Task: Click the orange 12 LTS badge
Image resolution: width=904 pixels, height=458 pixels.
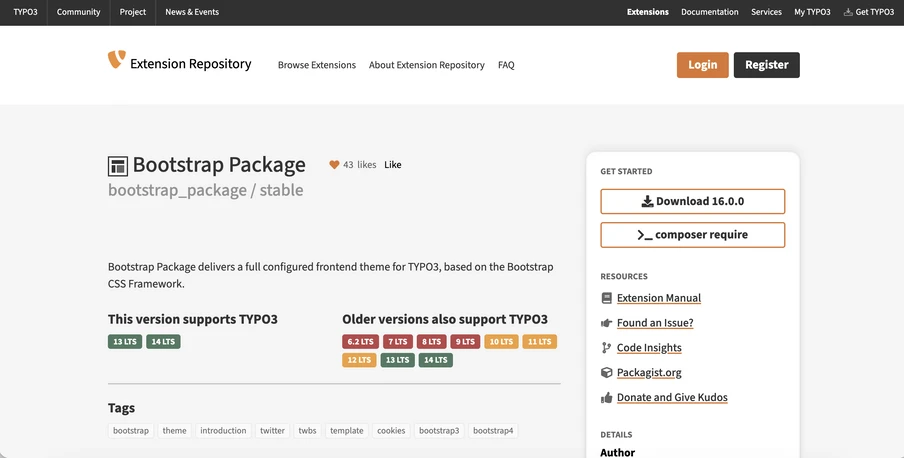Action: tap(359, 360)
